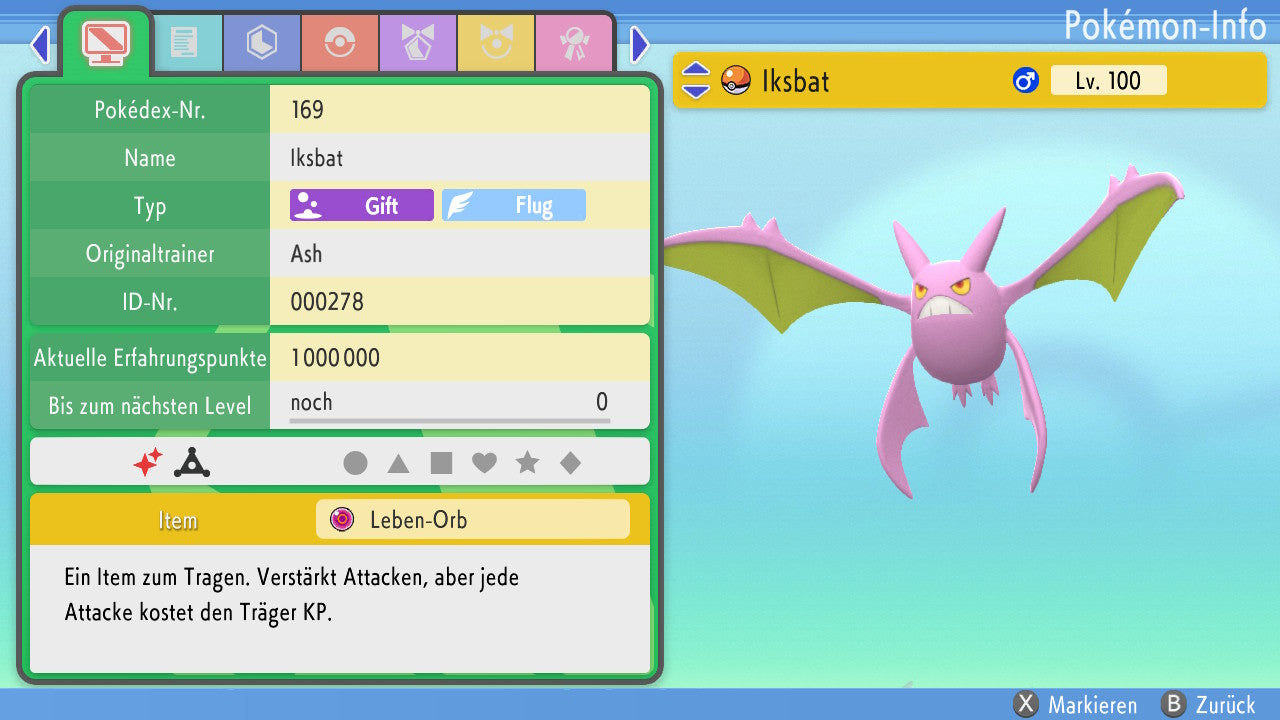
Task: Select the Leben-Orb held item field
Action: pyautogui.click(x=472, y=520)
